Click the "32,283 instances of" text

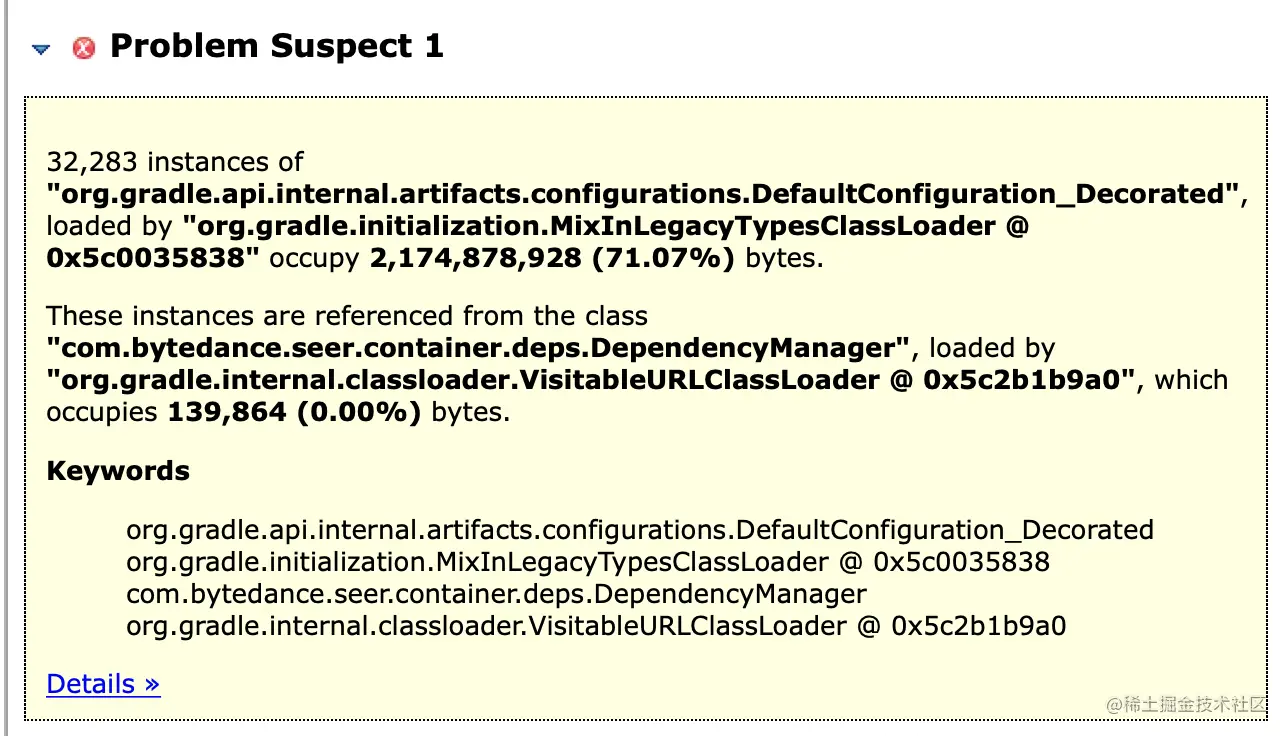[x=175, y=162]
